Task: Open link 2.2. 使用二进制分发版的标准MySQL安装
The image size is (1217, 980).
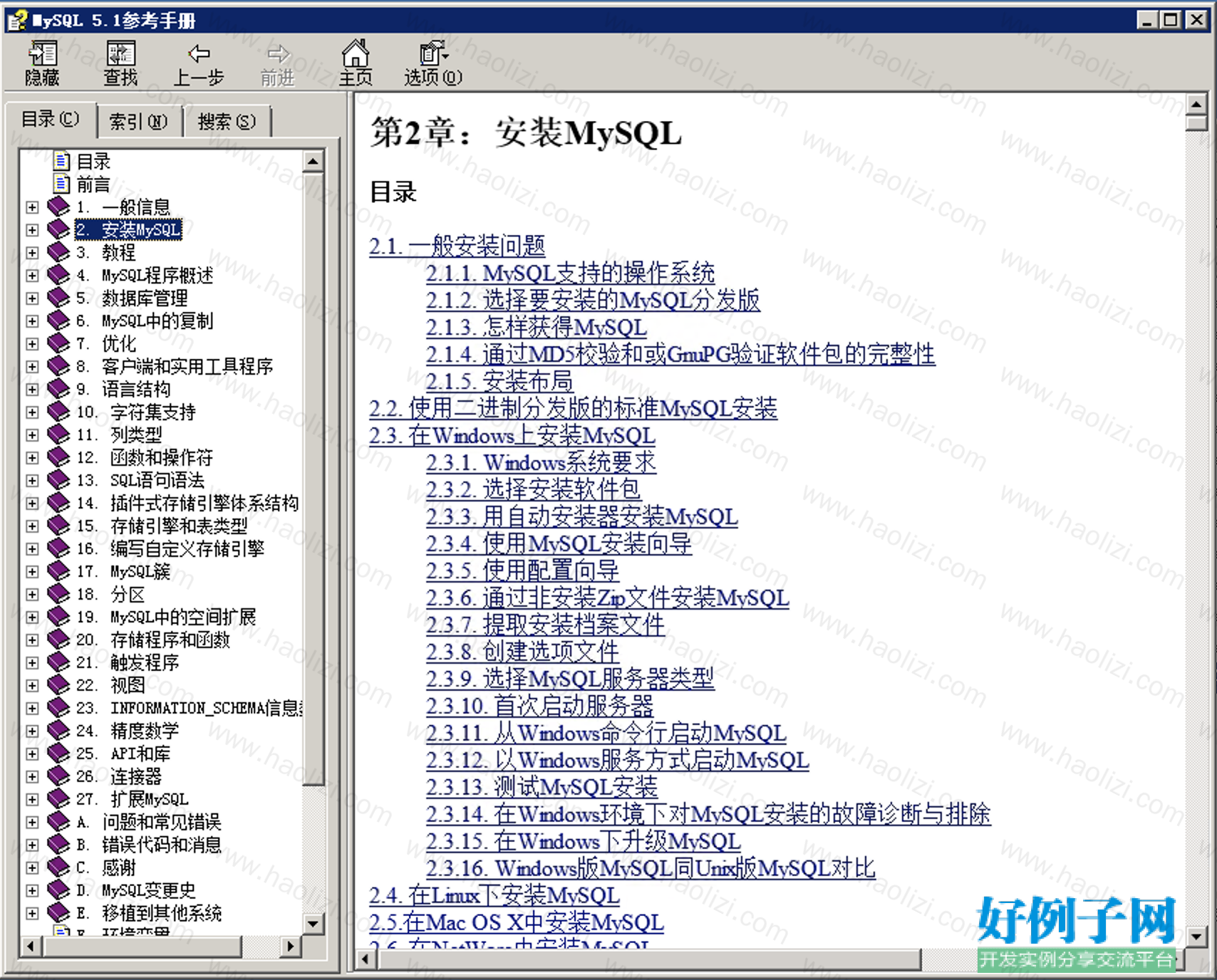Action: pos(573,408)
